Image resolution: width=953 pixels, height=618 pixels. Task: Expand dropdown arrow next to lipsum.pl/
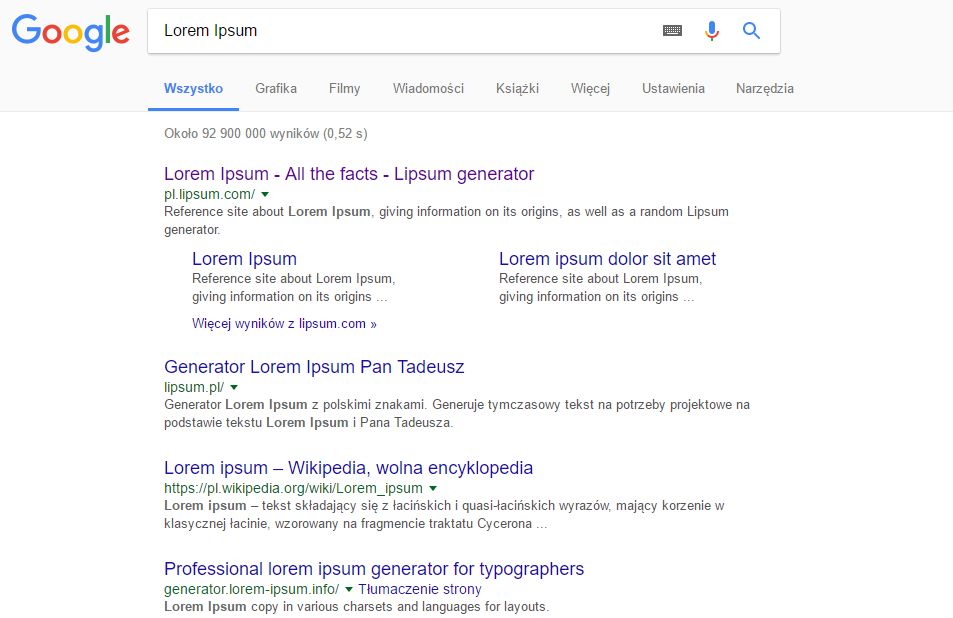point(234,387)
